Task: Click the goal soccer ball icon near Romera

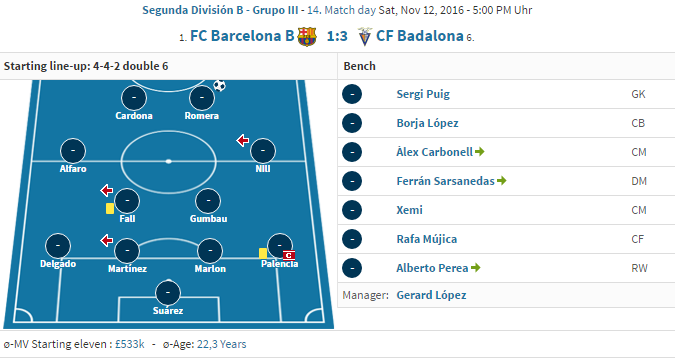Action: (x=220, y=85)
